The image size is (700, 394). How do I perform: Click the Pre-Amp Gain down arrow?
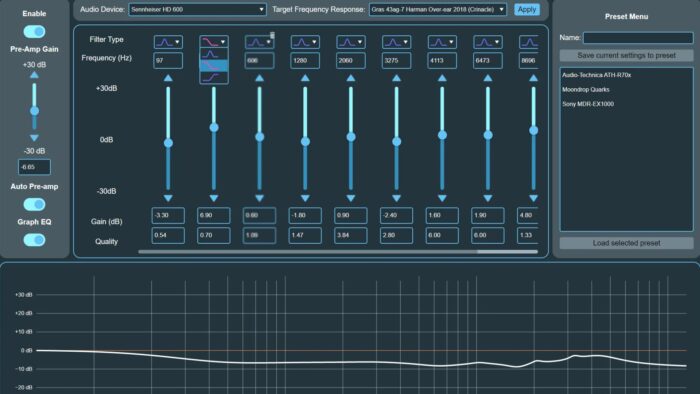34,138
